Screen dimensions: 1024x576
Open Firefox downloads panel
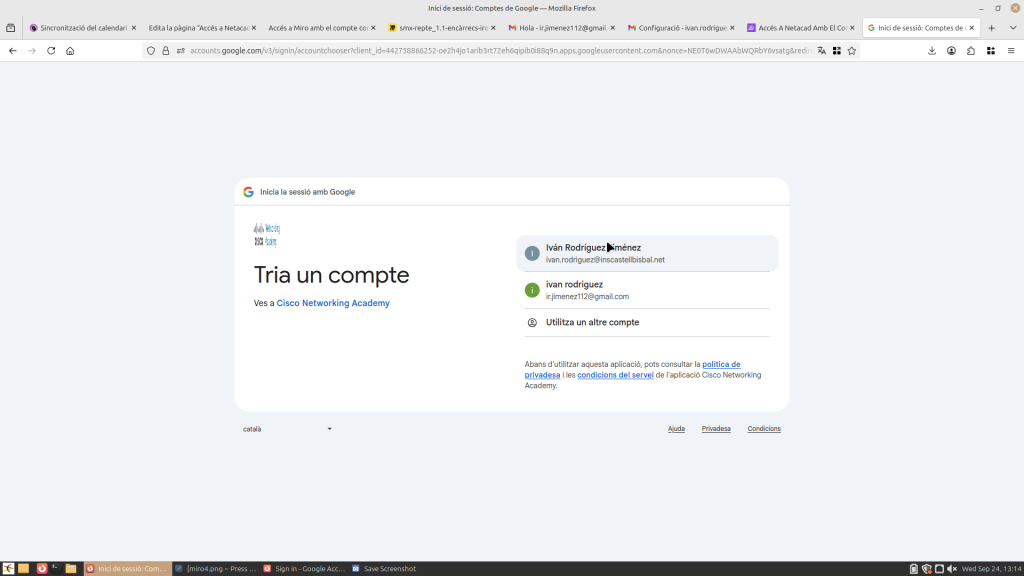coord(932,50)
